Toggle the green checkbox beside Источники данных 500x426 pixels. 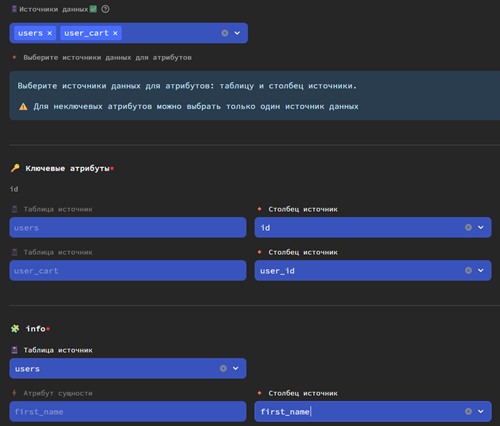pyautogui.click(x=93, y=9)
